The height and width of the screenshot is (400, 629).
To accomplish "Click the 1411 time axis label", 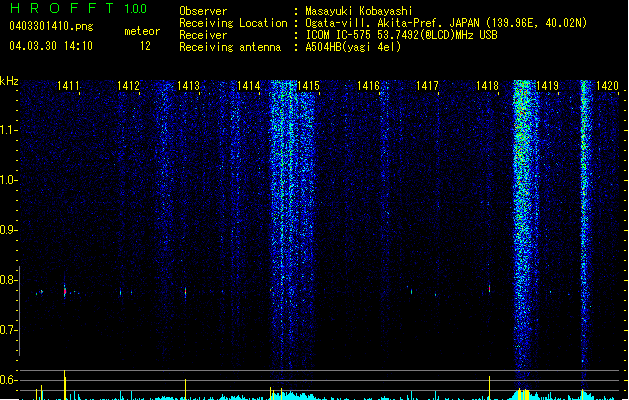I will (x=68, y=85).
